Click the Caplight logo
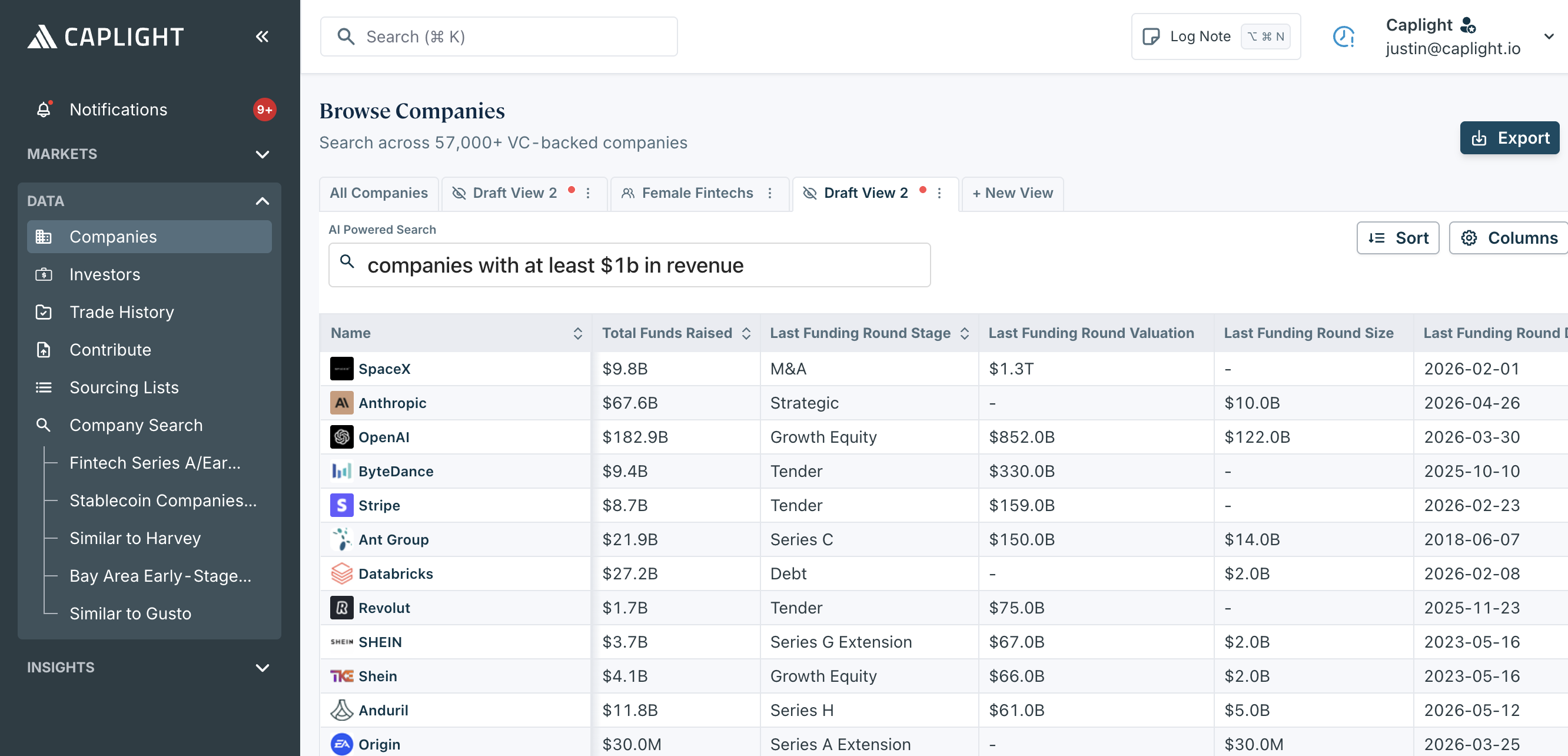1568x756 pixels. click(105, 37)
